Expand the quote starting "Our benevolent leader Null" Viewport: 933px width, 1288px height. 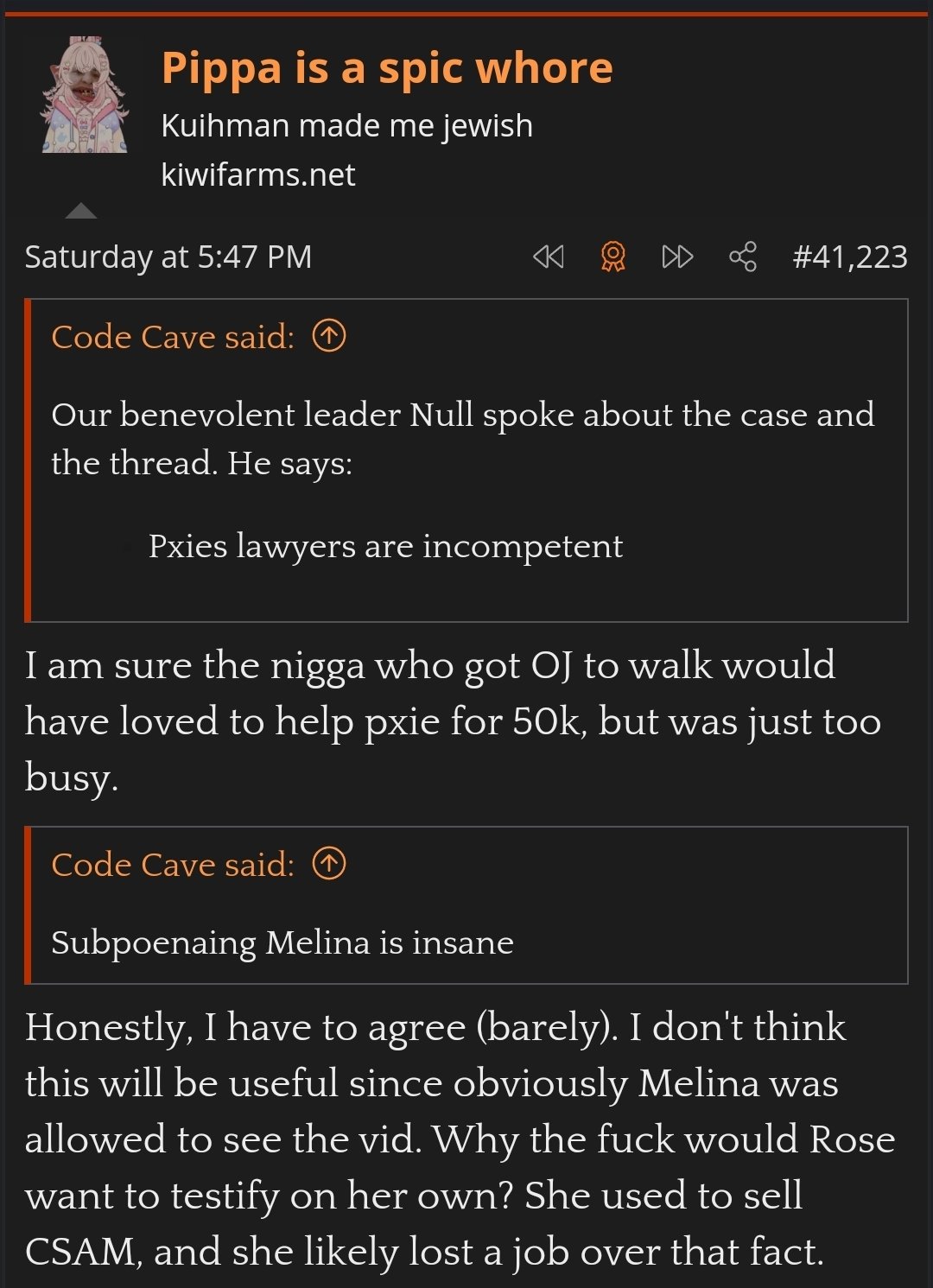click(x=462, y=439)
